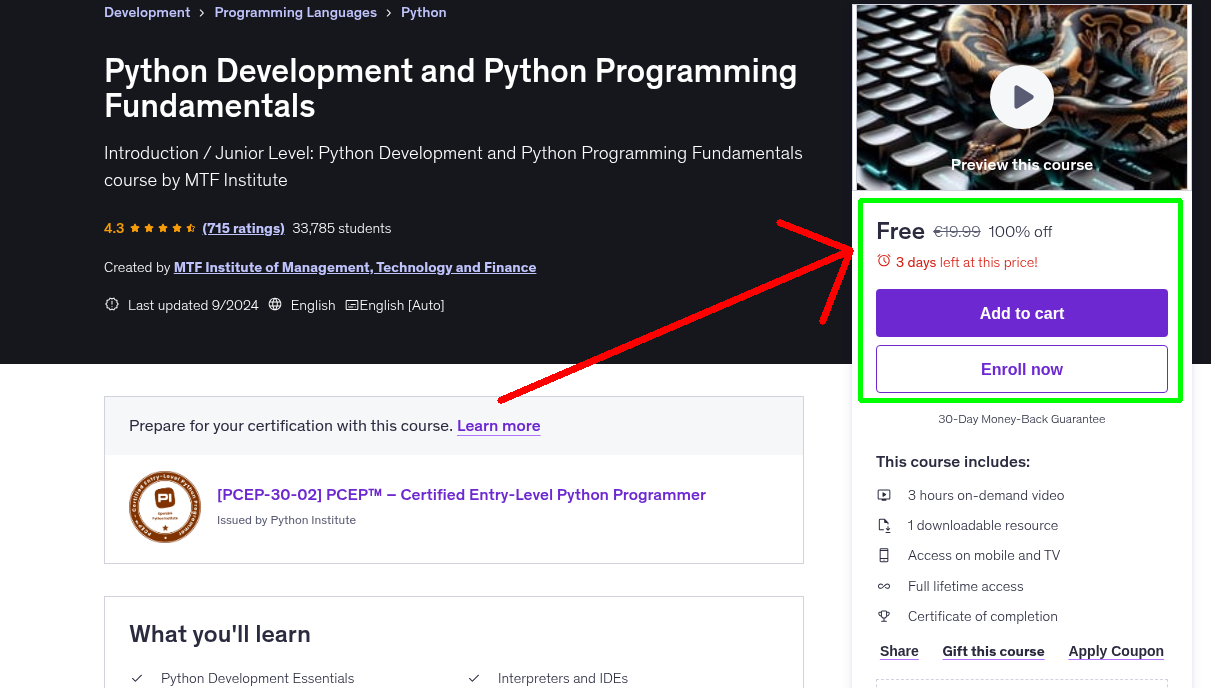Click the Full lifetime access text
Screen dimensions: 1211x688
pyautogui.click(x=966, y=586)
